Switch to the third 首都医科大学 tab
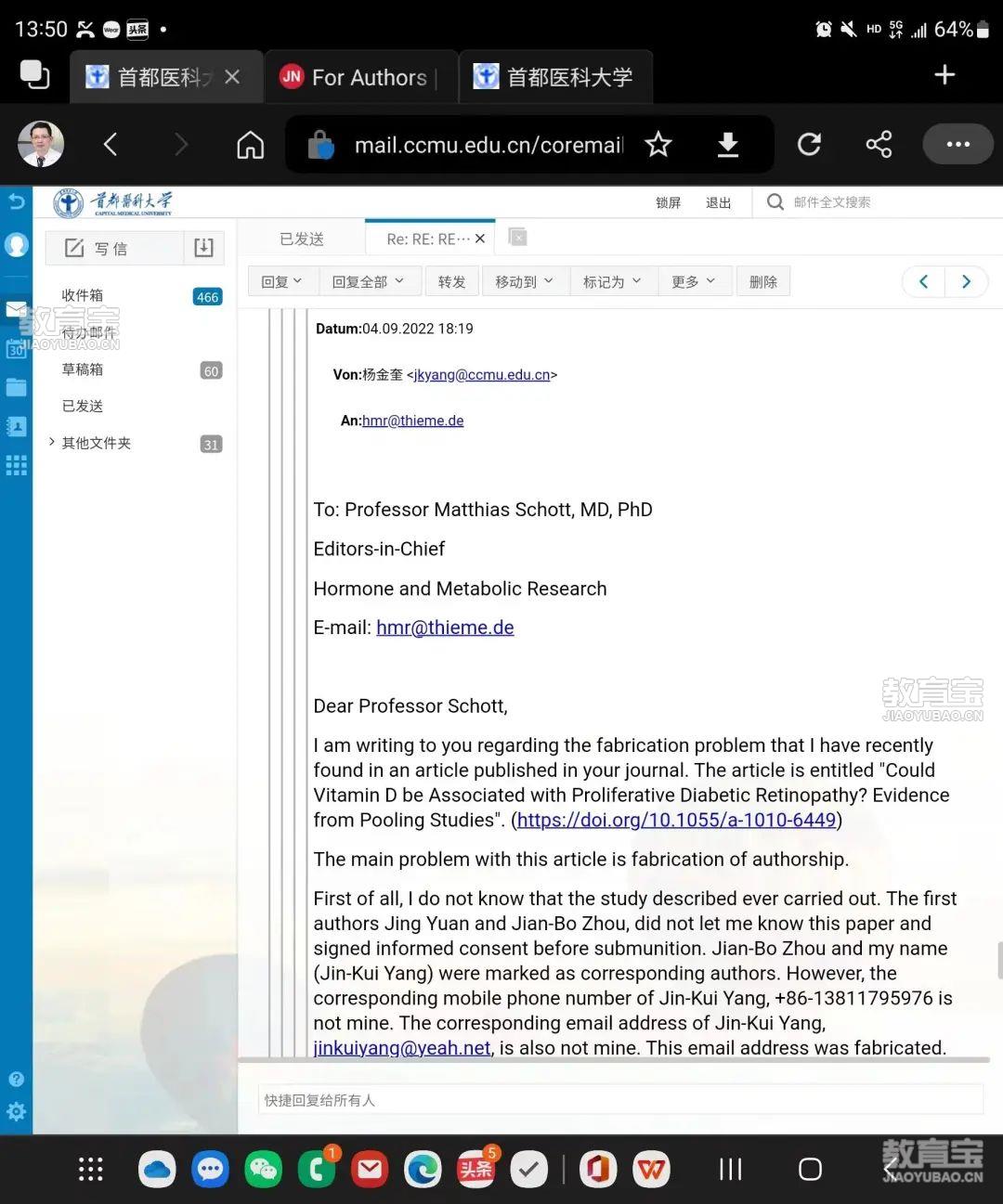The image size is (1003, 1204). 555,77
